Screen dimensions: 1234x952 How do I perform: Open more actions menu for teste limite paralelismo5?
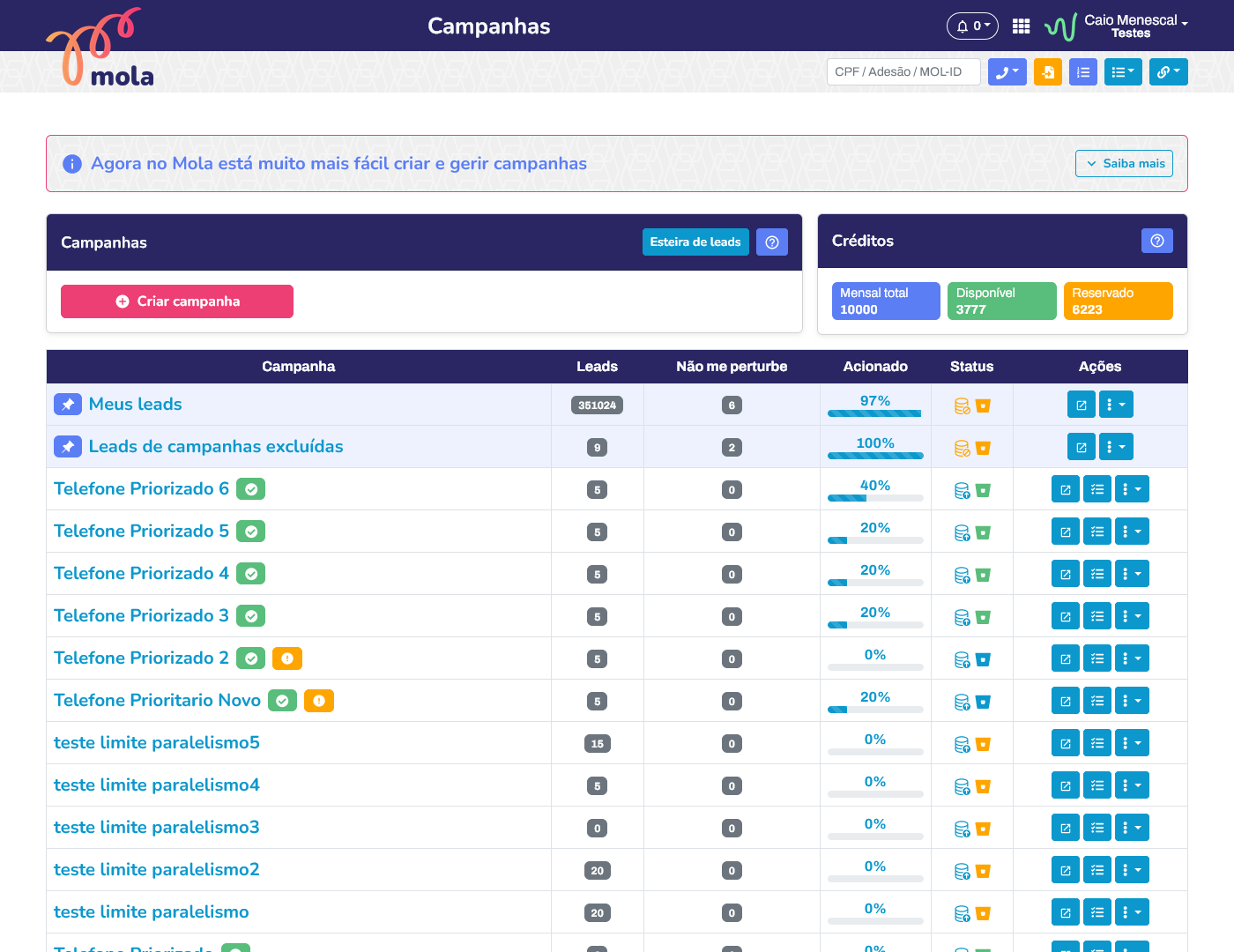(1132, 743)
